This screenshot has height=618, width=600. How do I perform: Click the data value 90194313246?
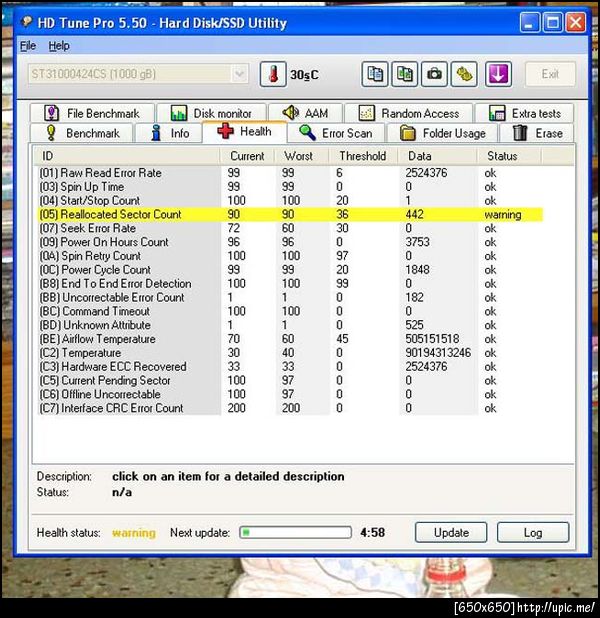coord(438,353)
